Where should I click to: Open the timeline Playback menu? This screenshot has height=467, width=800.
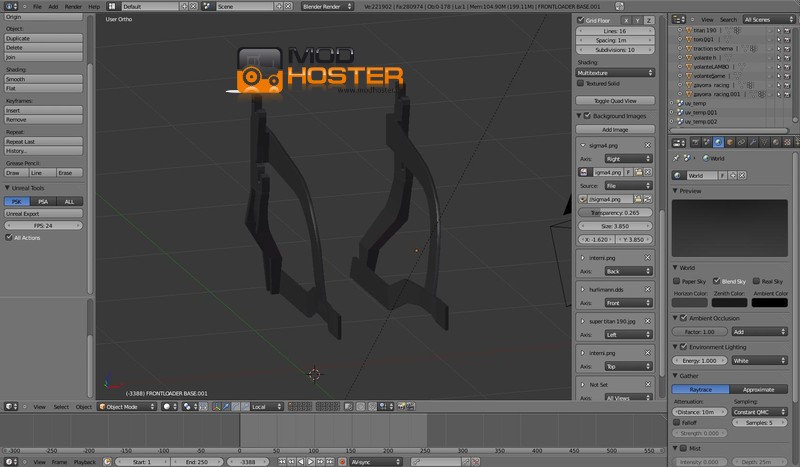coord(85,462)
